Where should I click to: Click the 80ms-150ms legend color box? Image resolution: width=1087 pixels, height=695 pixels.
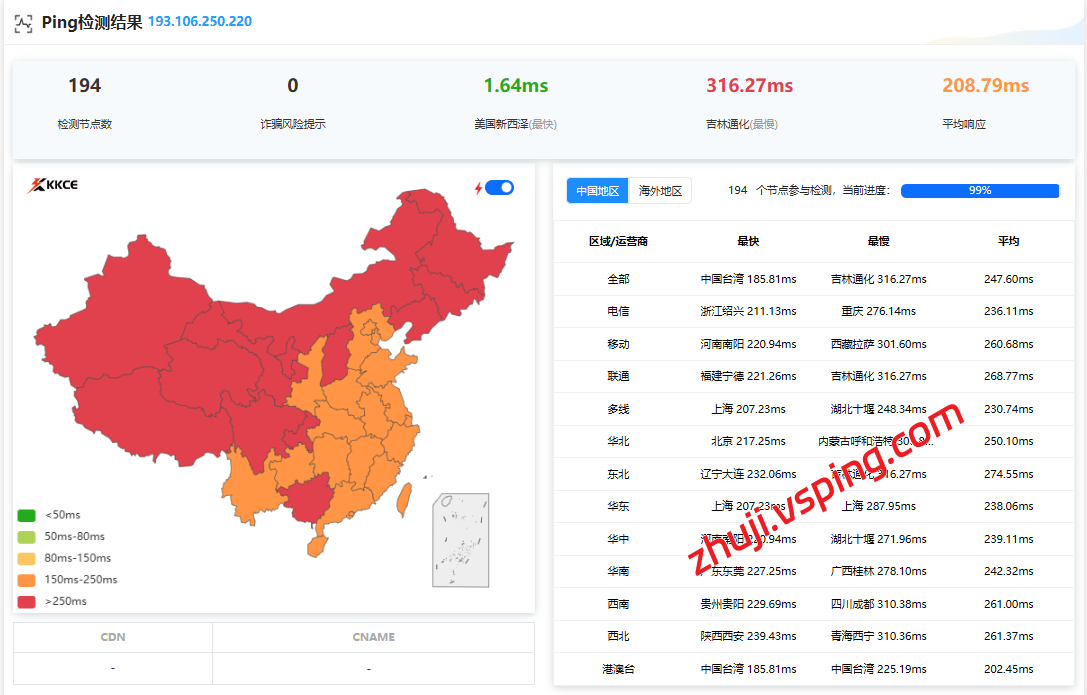(x=27, y=559)
